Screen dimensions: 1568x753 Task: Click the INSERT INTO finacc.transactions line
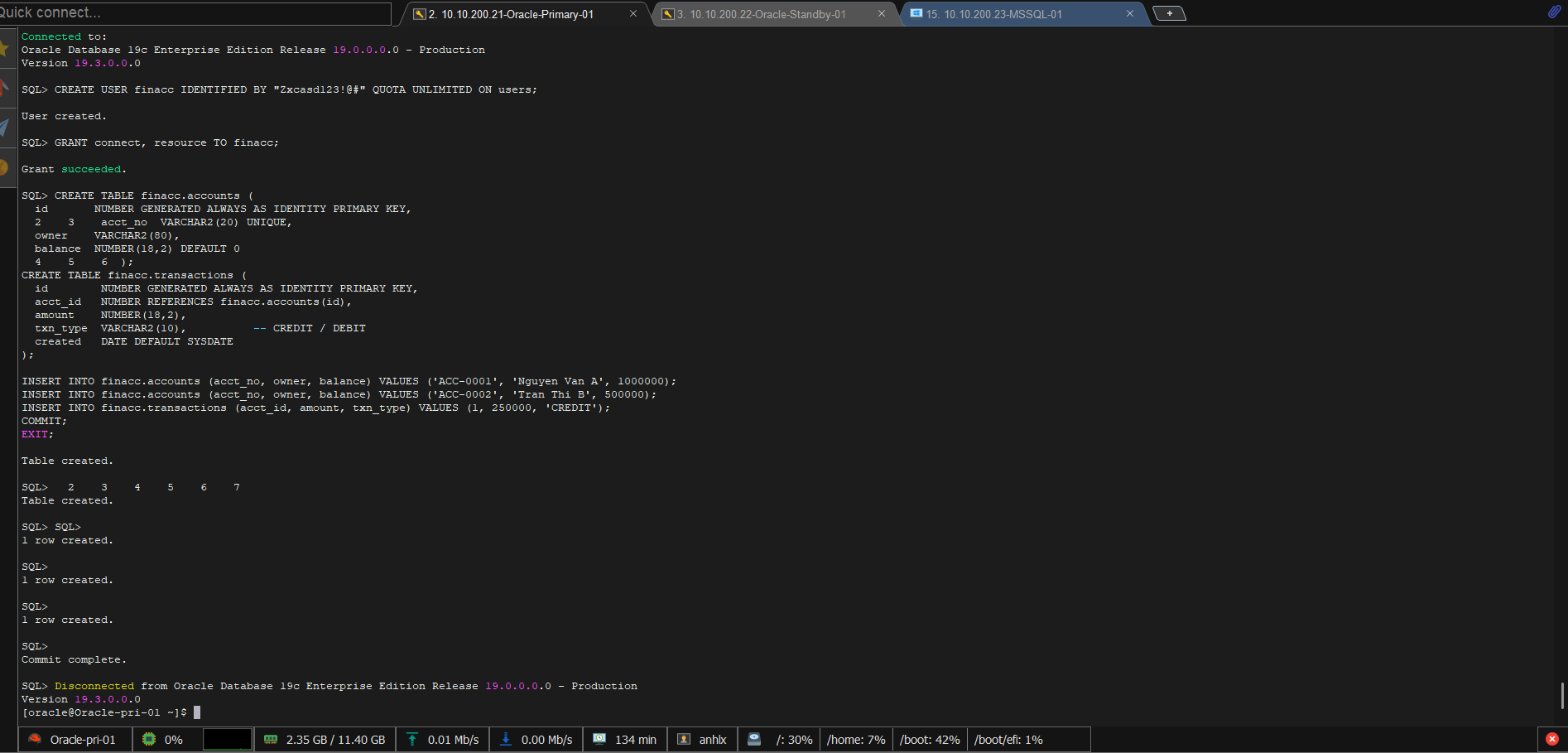(315, 408)
